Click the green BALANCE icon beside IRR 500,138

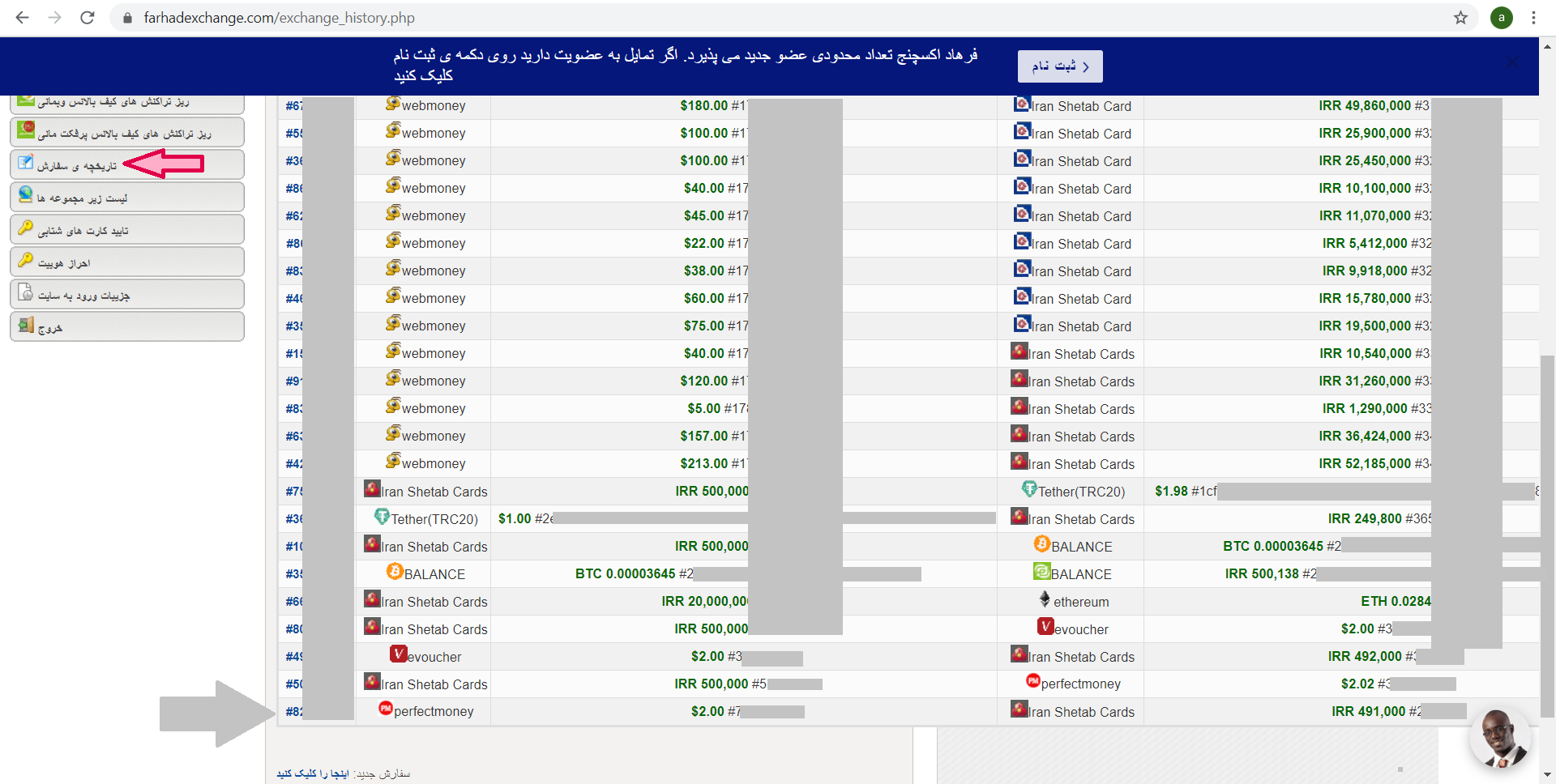[x=1042, y=572]
